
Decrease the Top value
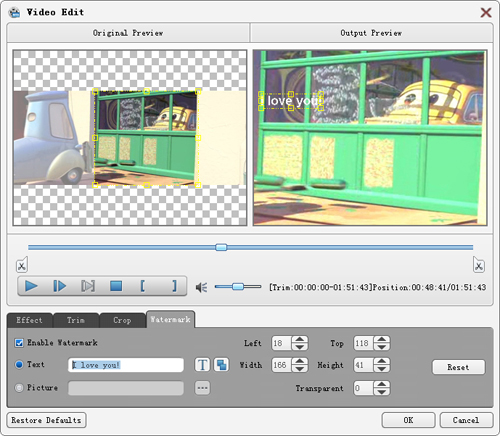(x=382, y=347)
